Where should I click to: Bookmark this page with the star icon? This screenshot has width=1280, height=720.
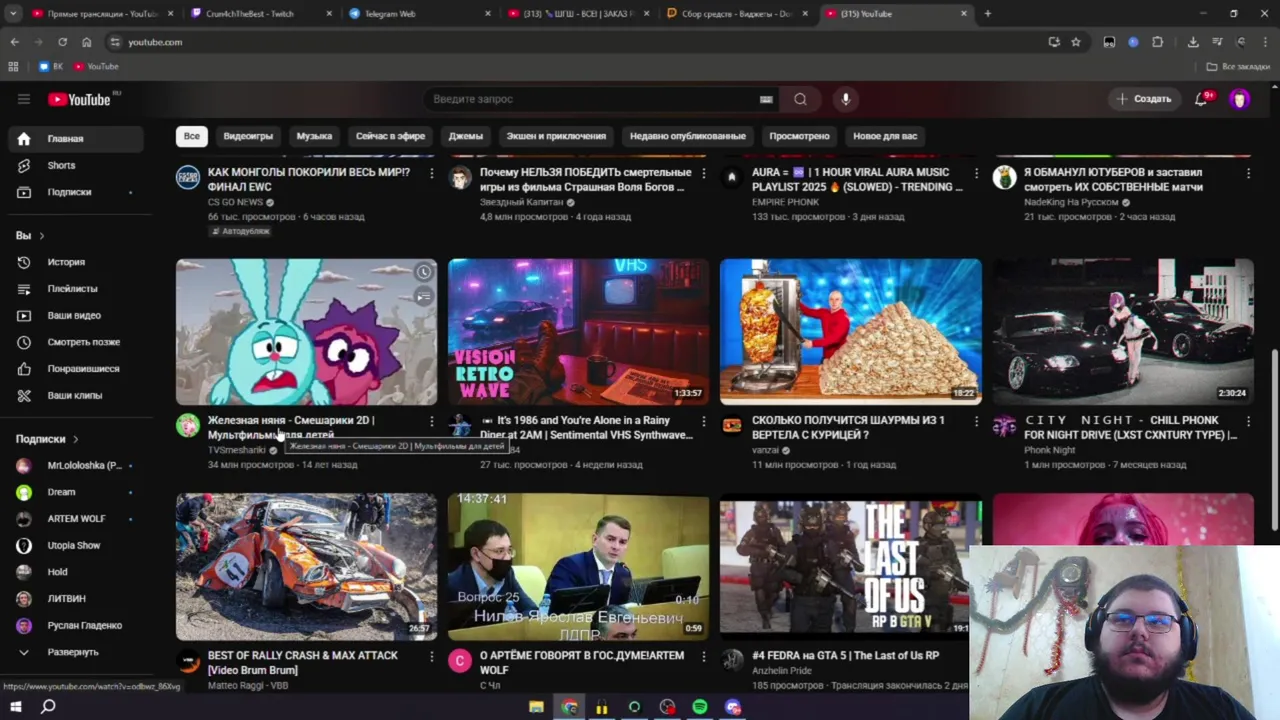1076,42
